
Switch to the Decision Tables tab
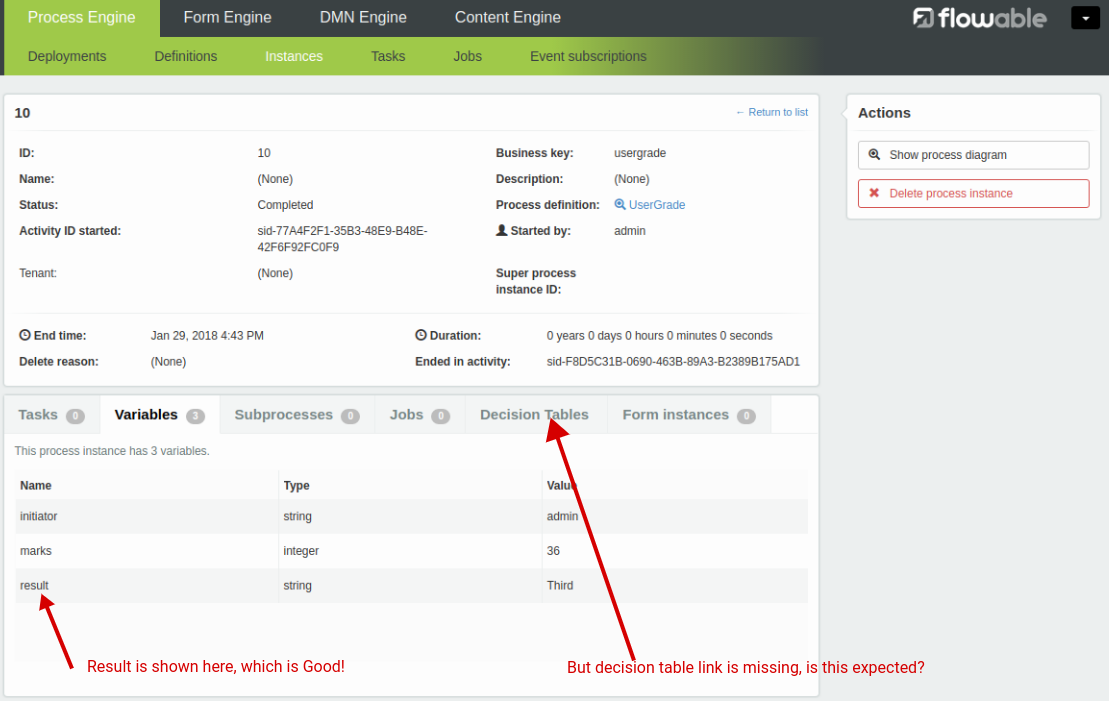[x=534, y=415]
